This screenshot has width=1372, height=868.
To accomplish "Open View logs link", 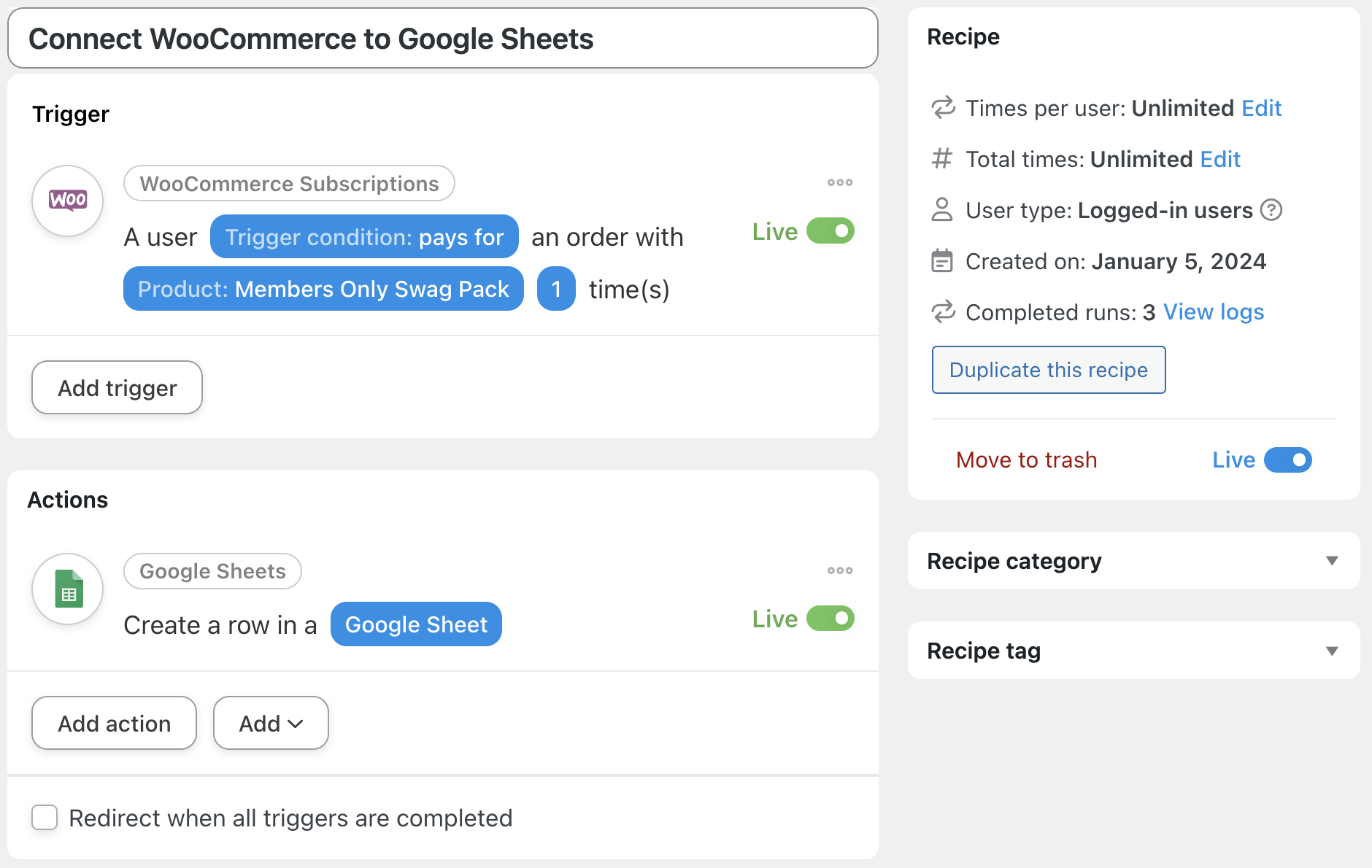I will tap(1213, 312).
